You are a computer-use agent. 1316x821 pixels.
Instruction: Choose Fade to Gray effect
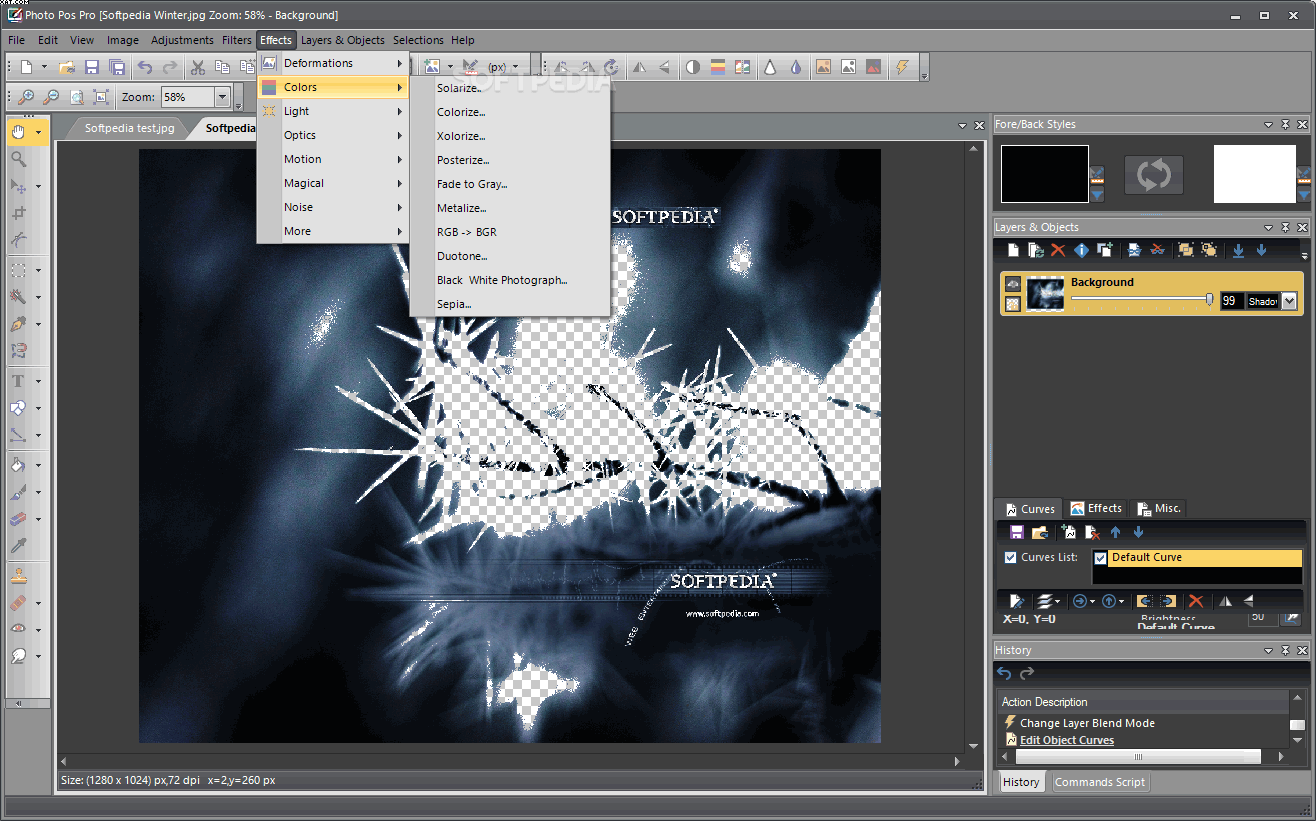click(510, 184)
